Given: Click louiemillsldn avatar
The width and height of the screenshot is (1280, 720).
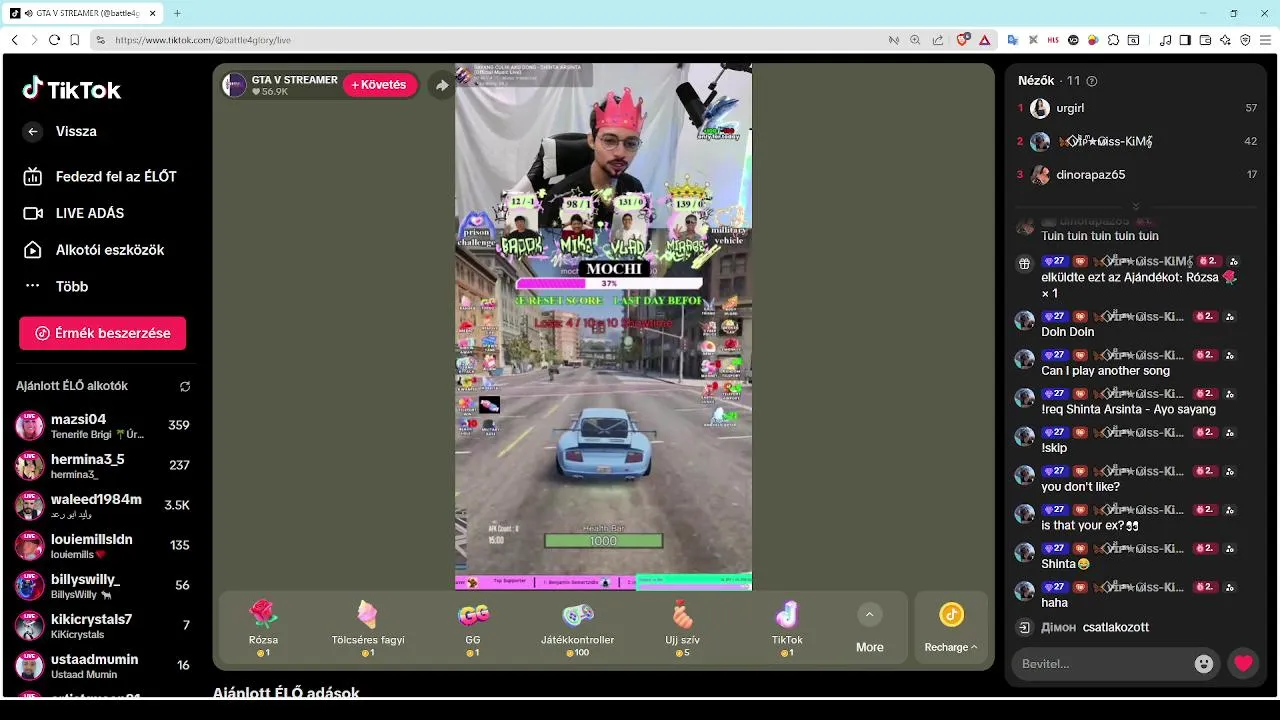Looking at the screenshot, I should 30,545.
